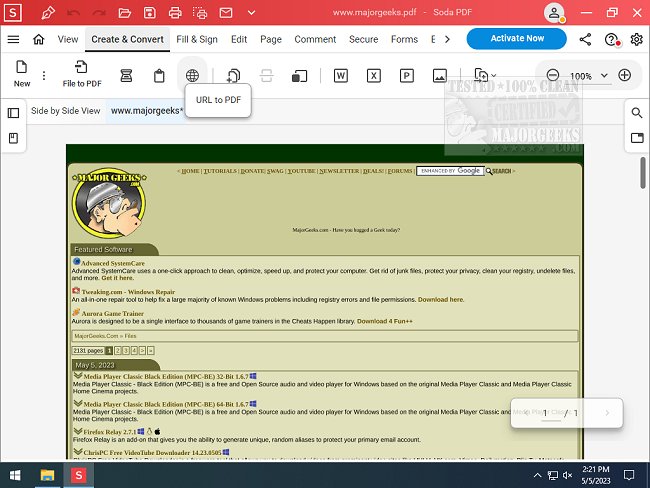
Task: Click the Aurora Game Trainer link
Action: (113, 313)
